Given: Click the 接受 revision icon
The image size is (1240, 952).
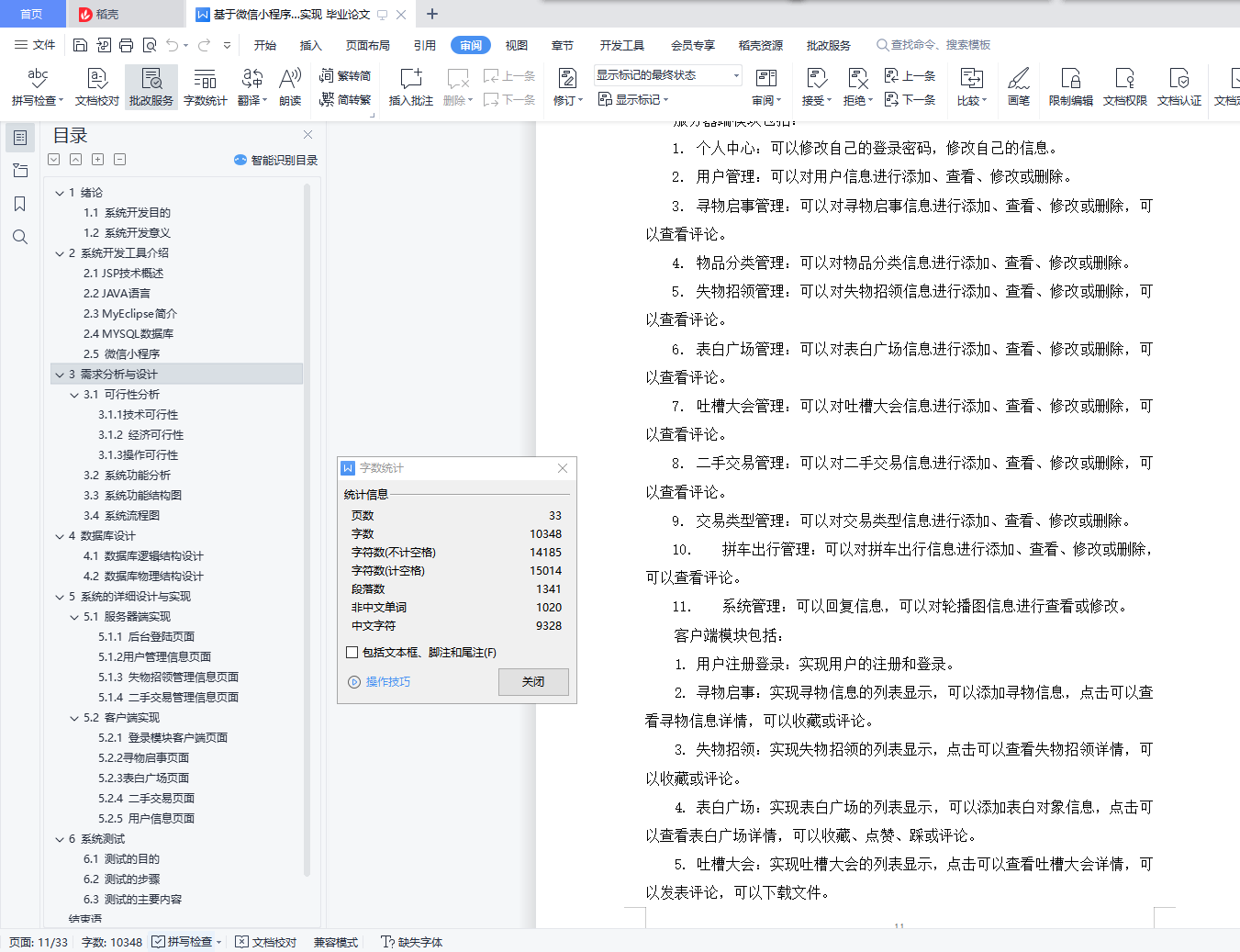Looking at the screenshot, I should [x=816, y=78].
